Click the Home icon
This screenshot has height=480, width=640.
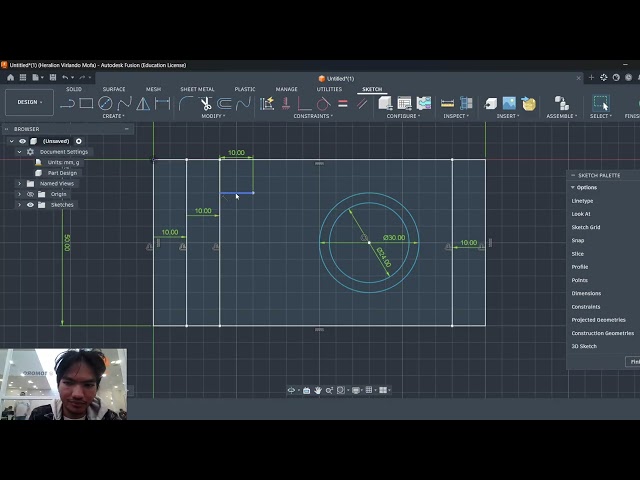tap(11, 77)
